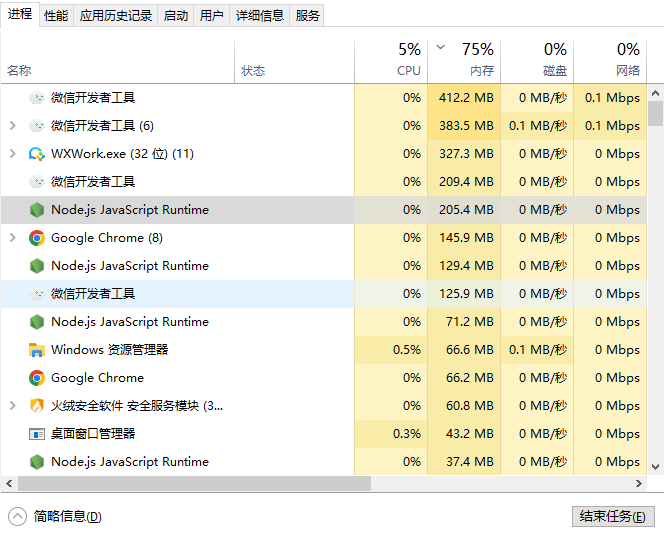Select the 412.2 MB memory cell
Screen dimensions: 664x541
(464, 98)
